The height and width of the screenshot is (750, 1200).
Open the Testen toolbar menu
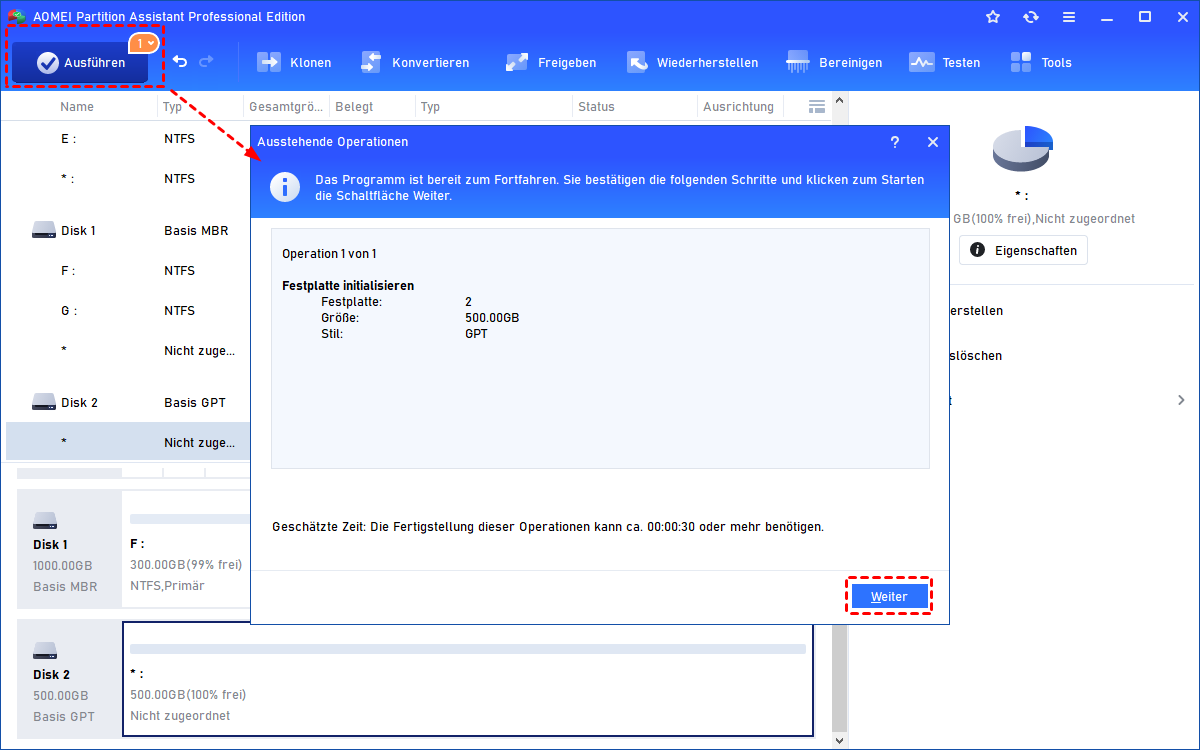945,62
